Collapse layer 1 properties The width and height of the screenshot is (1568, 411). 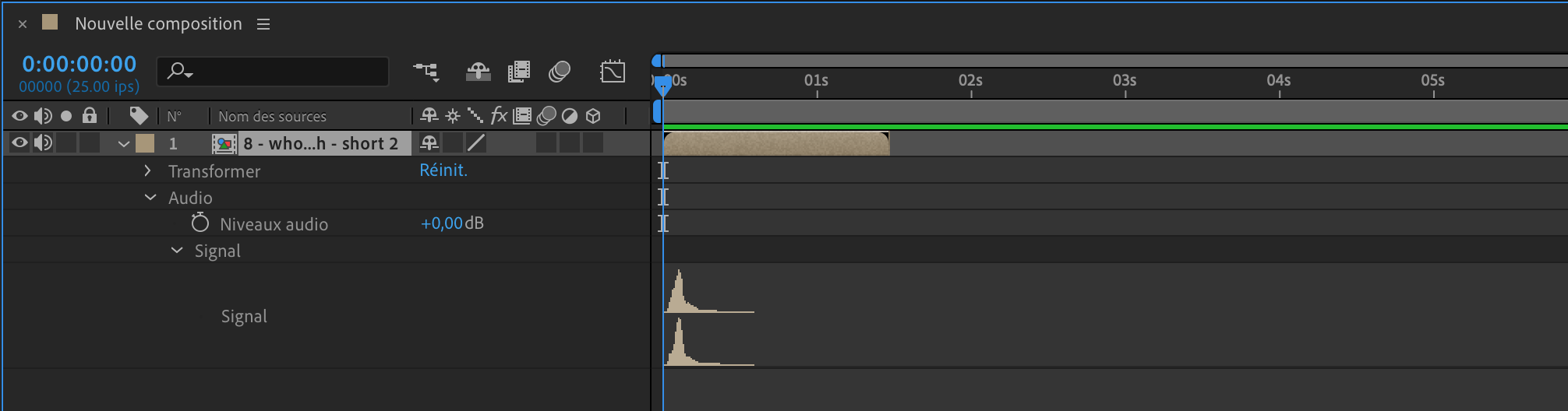pyautogui.click(x=123, y=143)
